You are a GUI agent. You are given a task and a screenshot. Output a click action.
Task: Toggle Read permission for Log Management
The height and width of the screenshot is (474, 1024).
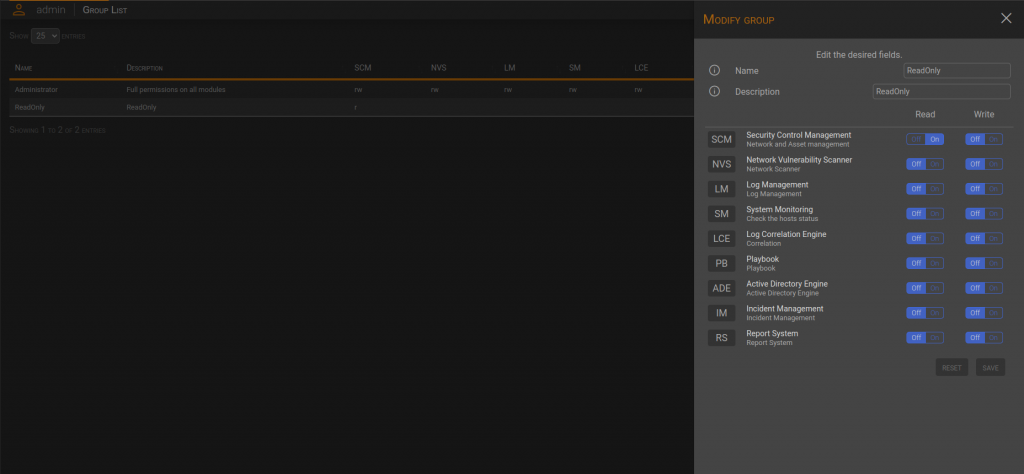pos(925,189)
